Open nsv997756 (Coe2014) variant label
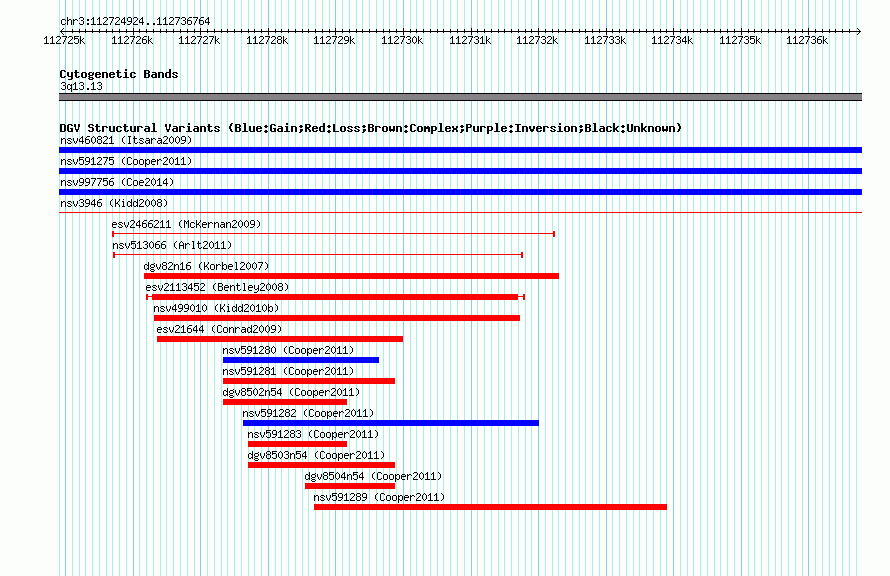890x576 pixels. 117,182
